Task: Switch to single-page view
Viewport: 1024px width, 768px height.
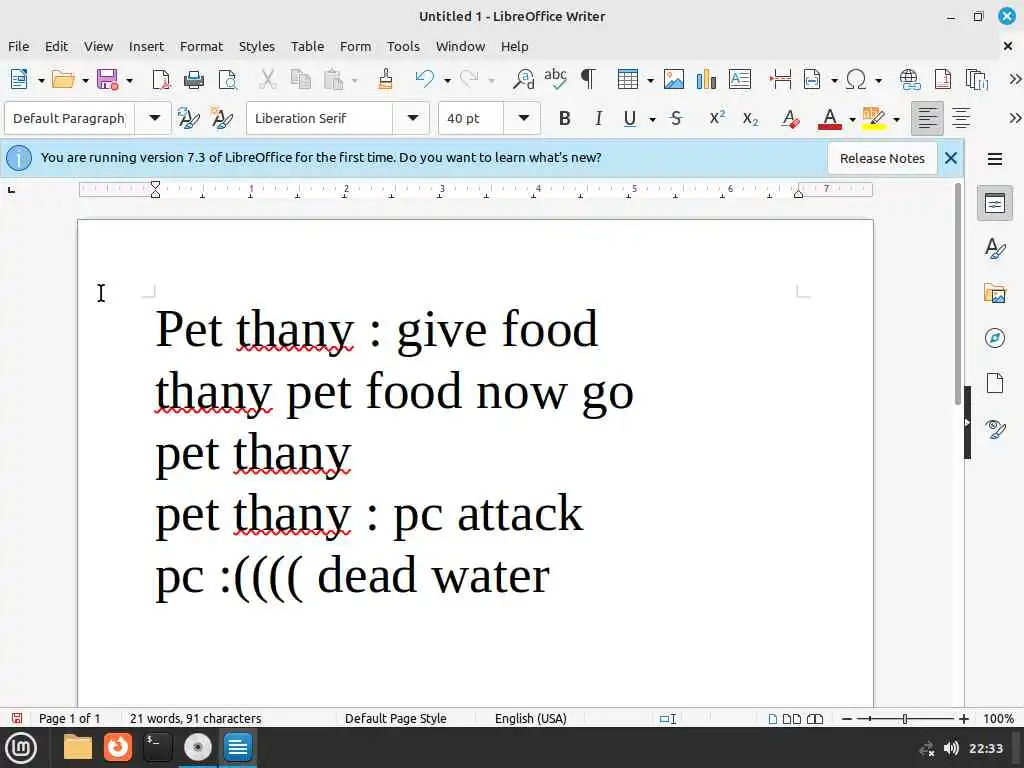Action: click(773, 719)
